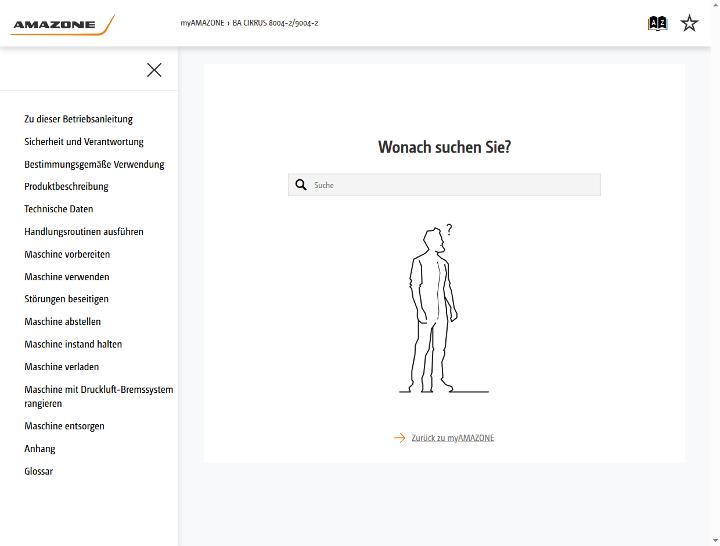This screenshot has height=546, width=720.
Task: Open Zu dieser Betriebsanleitung chapter
Action: click(x=79, y=119)
